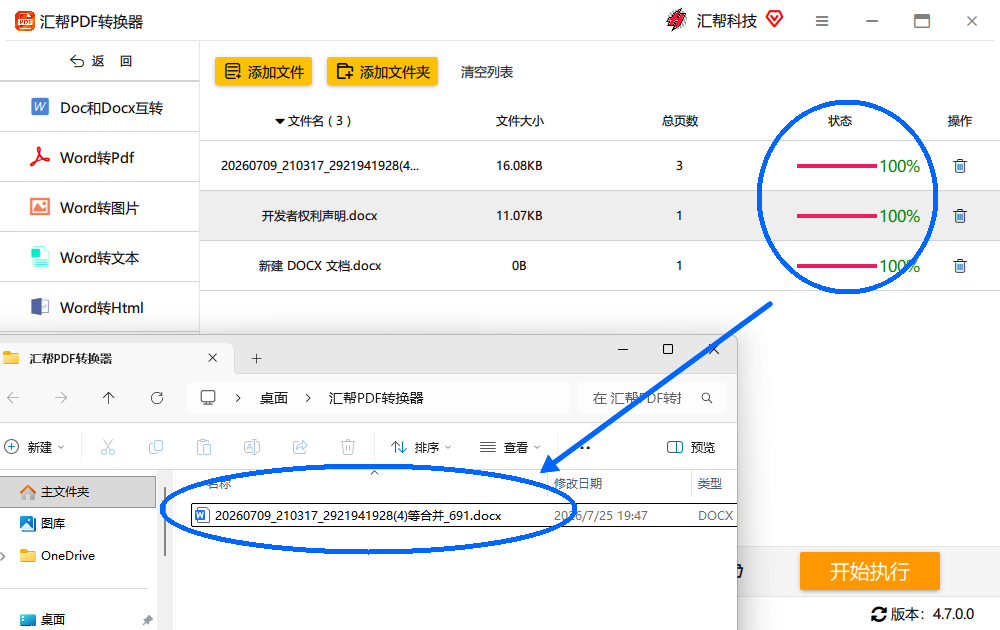Go up one folder in Explorer
Viewport: 1000px width, 630px height.
coord(108,398)
